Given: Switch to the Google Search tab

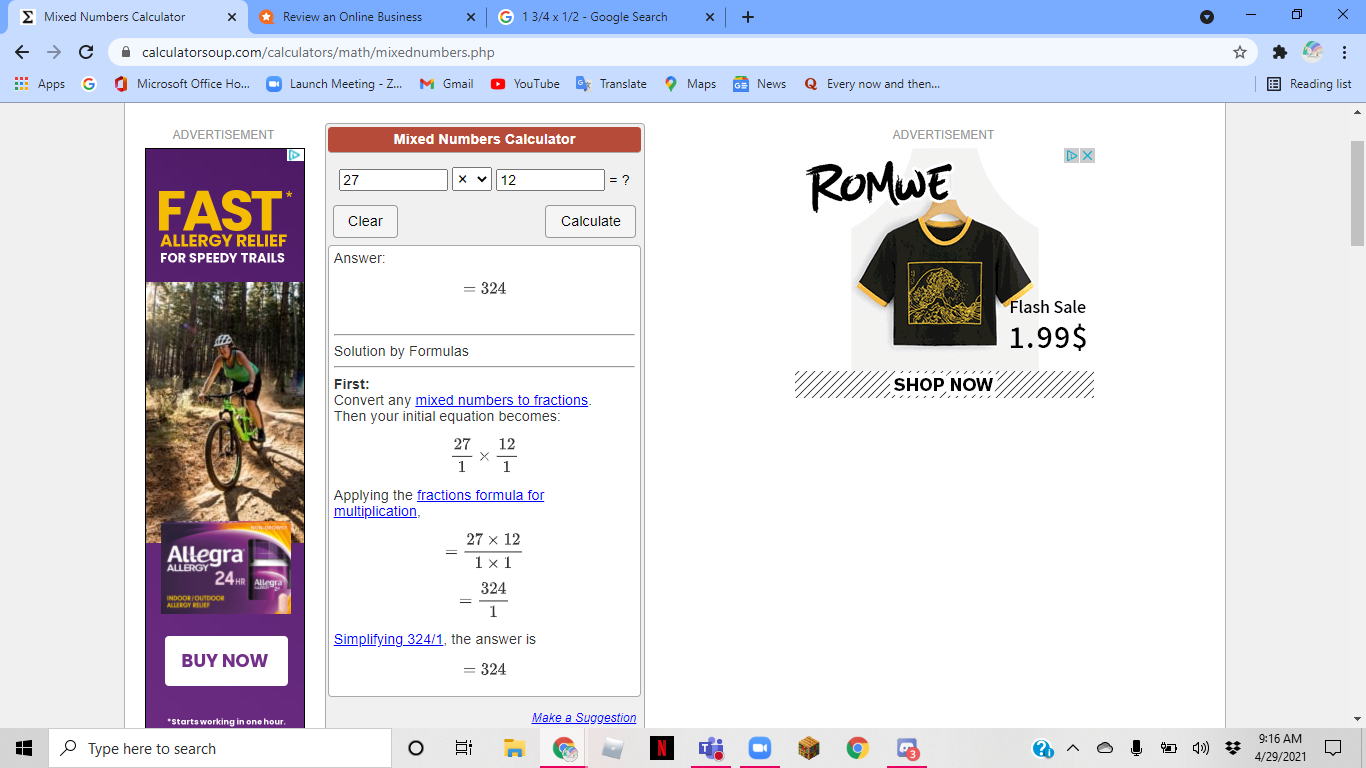Looking at the screenshot, I should (594, 17).
